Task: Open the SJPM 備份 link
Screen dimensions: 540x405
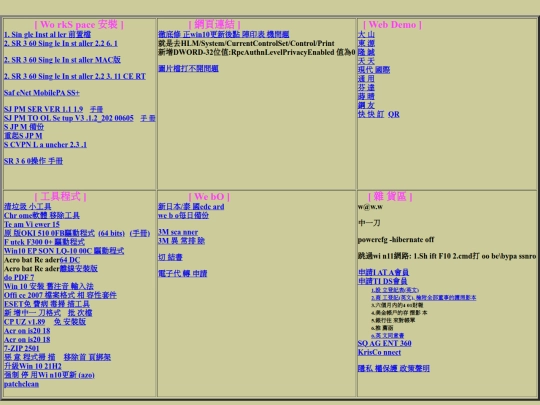Action: (x=24, y=127)
